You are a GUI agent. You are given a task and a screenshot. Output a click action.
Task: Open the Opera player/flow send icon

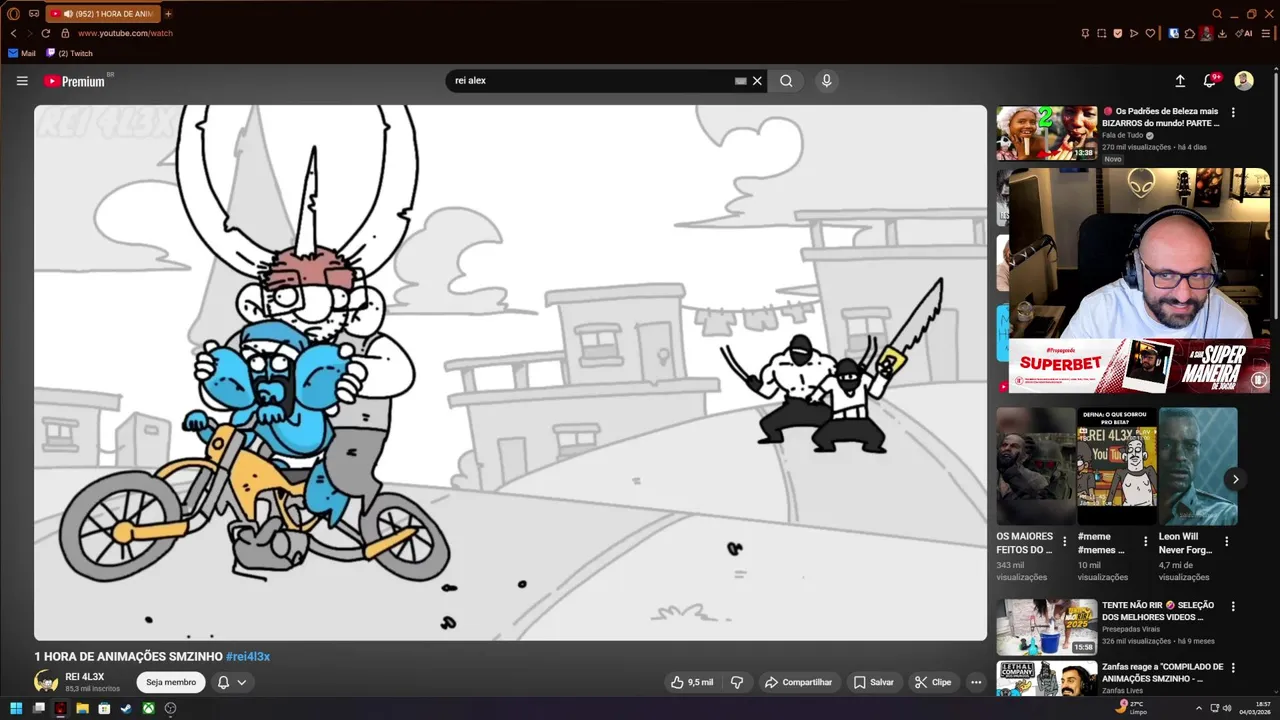tap(1133, 33)
